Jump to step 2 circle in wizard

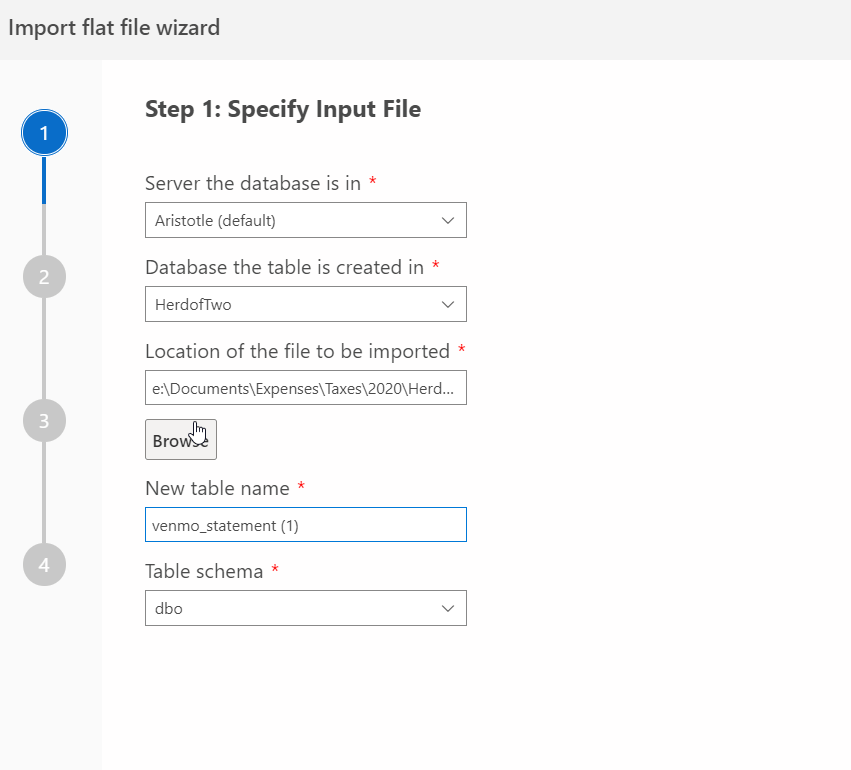coord(44,277)
